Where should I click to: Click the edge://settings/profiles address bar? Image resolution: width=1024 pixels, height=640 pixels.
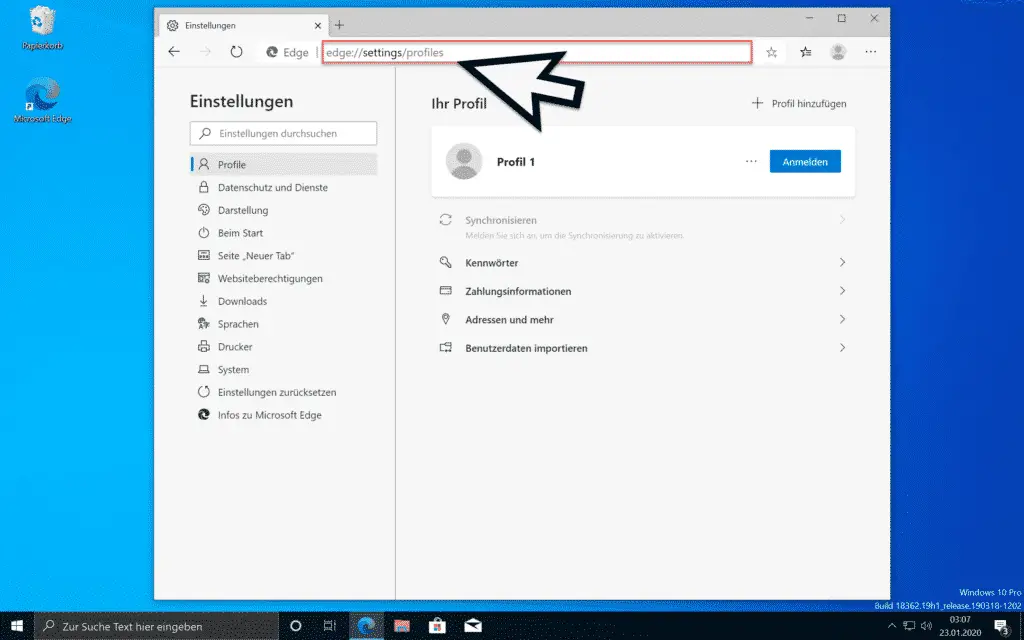[537, 52]
